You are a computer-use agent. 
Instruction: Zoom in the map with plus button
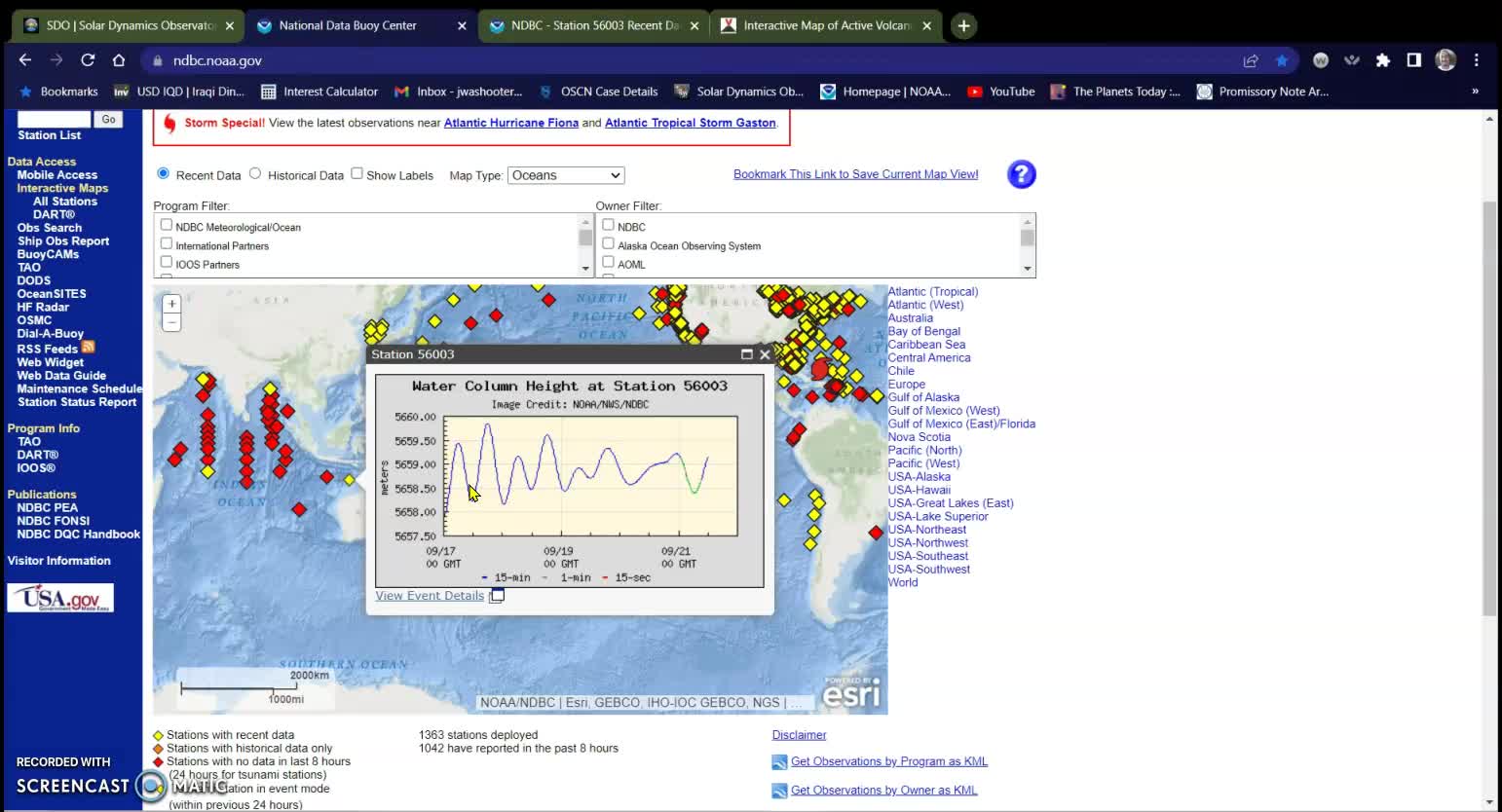point(171,304)
